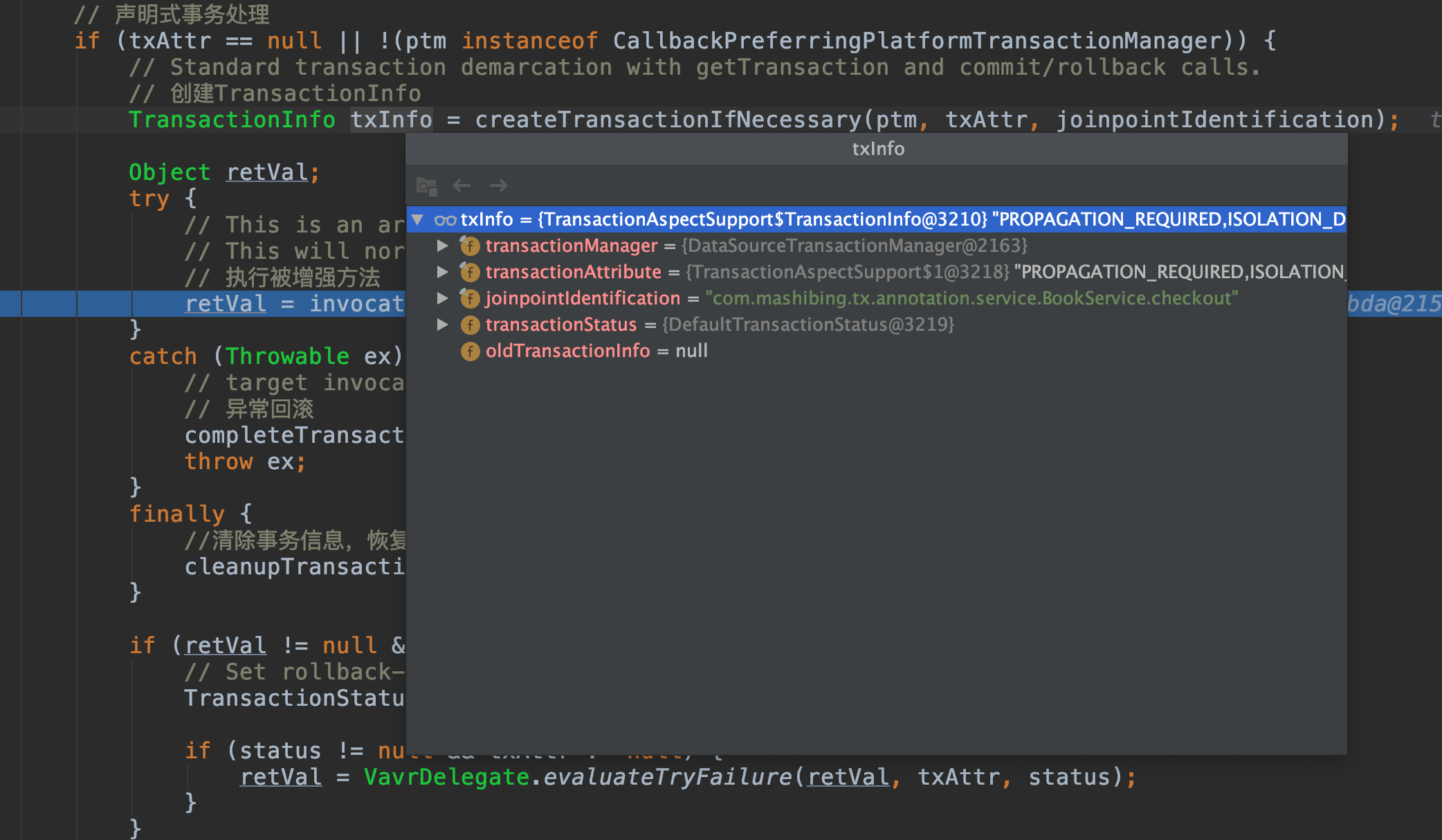This screenshot has width=1442, height=840.
Task: Click the field icon of transactionManager
Action: point(470,246)
